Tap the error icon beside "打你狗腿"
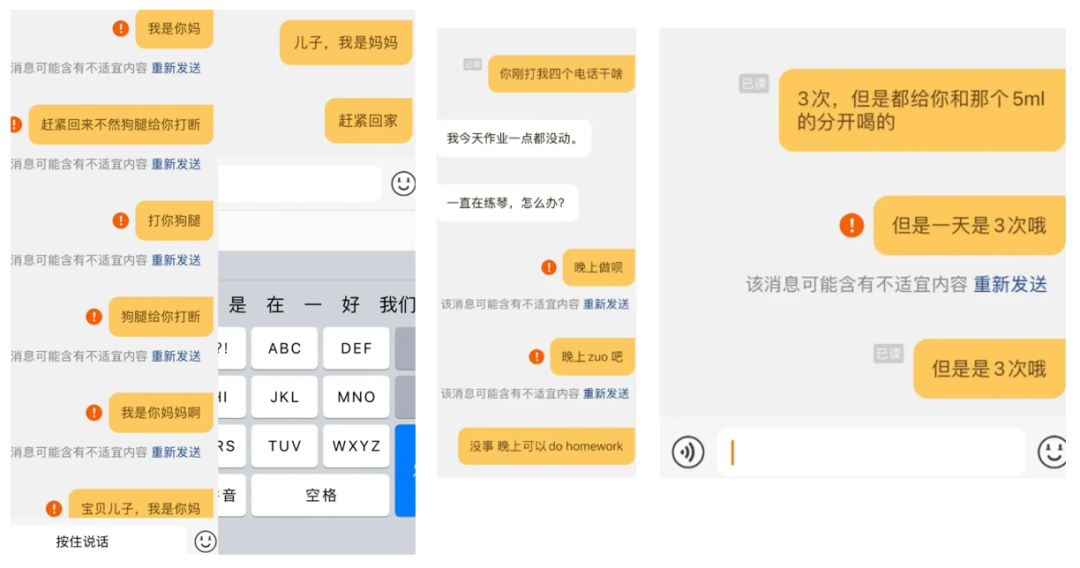 point(120,220)
